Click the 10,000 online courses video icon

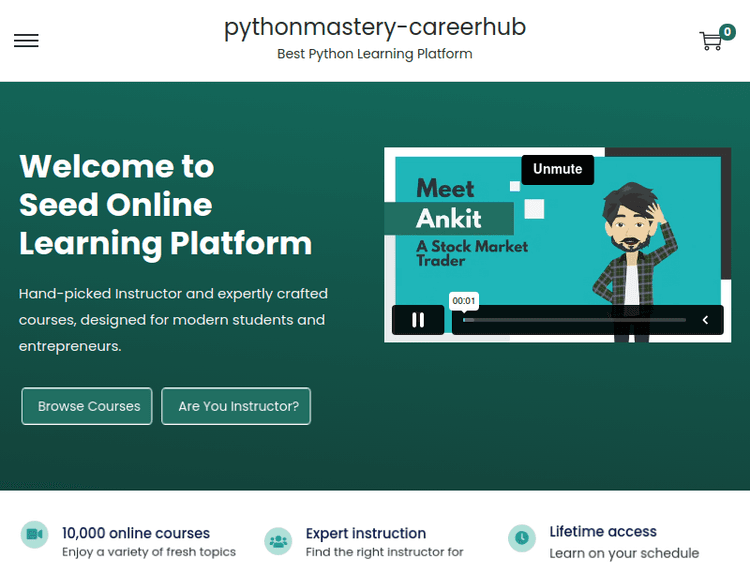click(34, 534)
